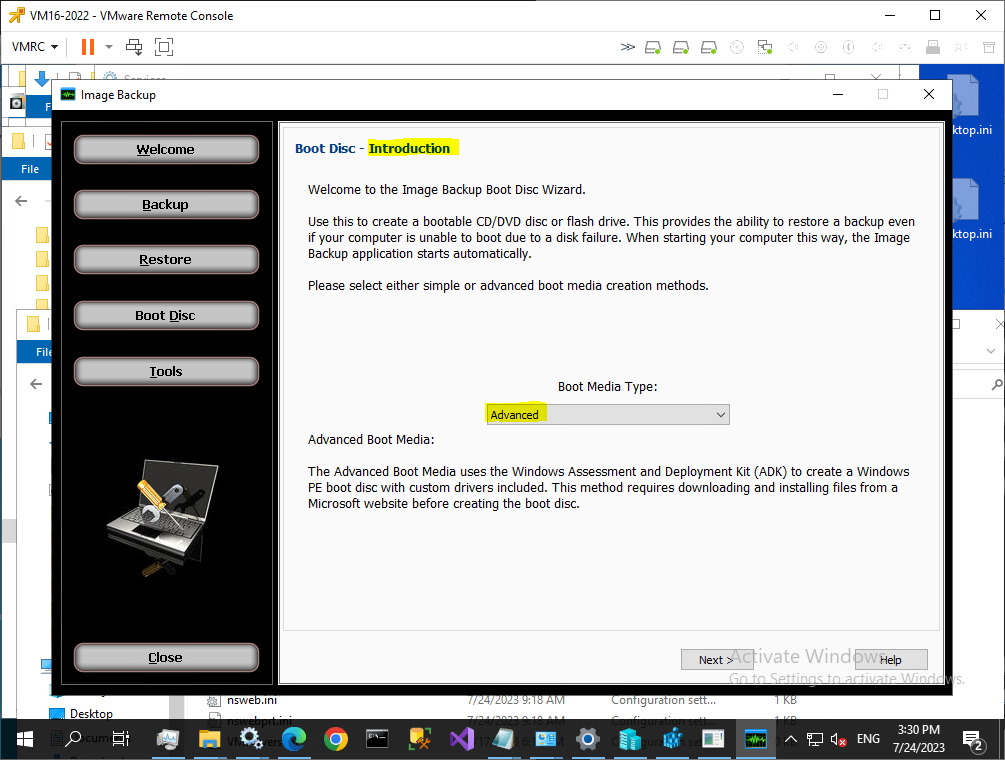Open the Services gear app on taskbar
This screenshot has height=760, width=1005.
(x=251, y=739)
